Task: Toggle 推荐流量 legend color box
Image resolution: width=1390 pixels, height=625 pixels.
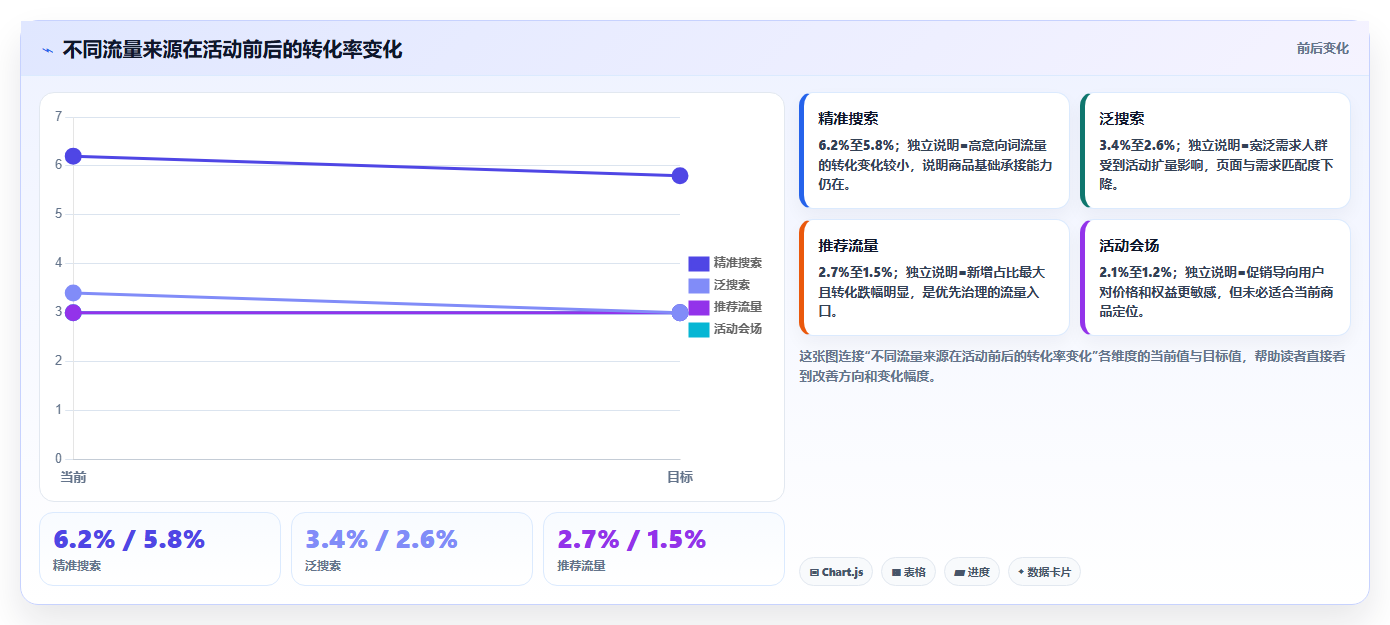Action: pyautogui.click(x=698, y=307)
